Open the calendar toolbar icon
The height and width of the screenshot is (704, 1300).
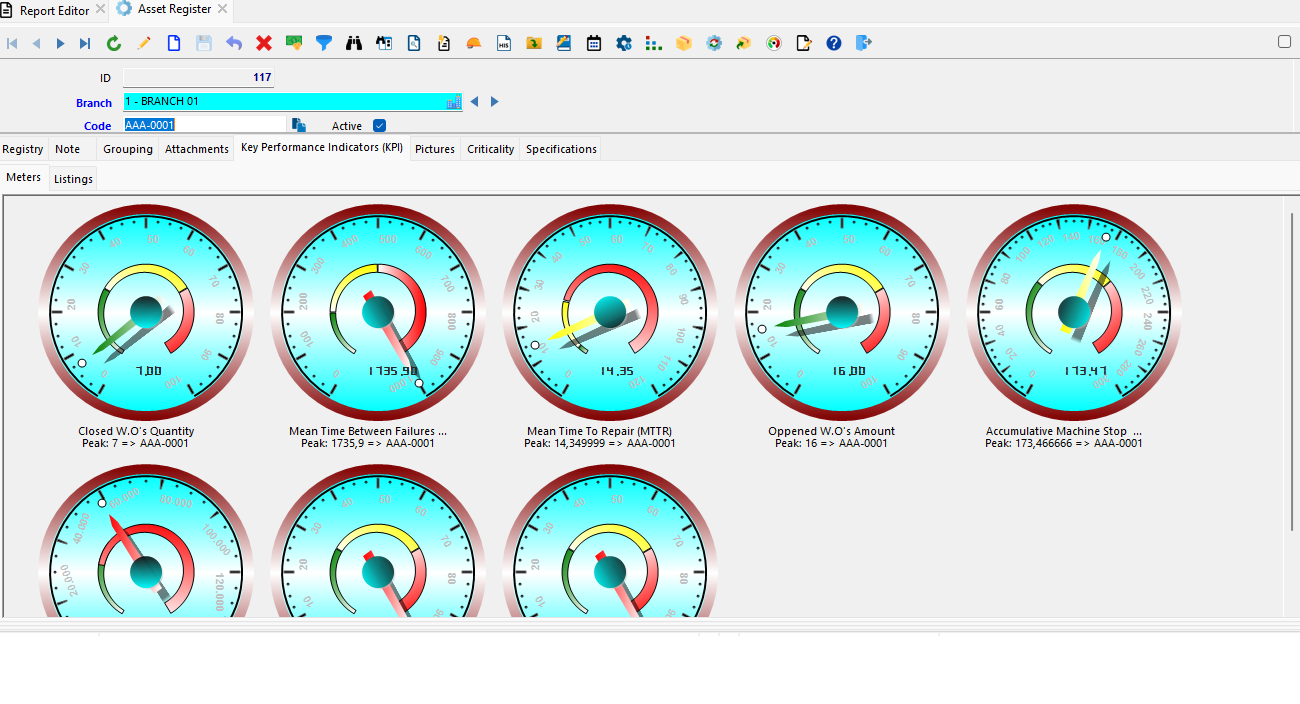[593, 43]
